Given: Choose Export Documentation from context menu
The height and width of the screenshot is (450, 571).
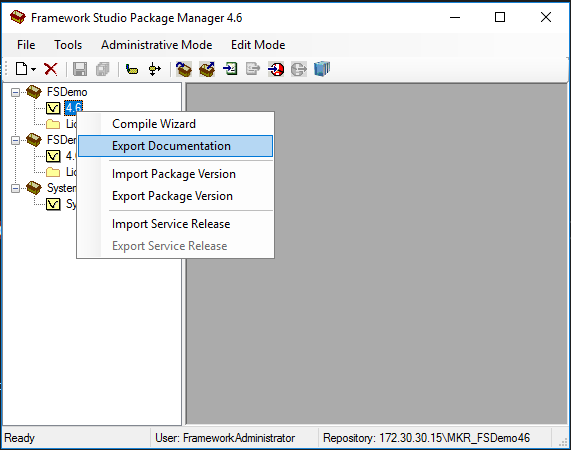Looking at the screenshot, I should [176, 146].
